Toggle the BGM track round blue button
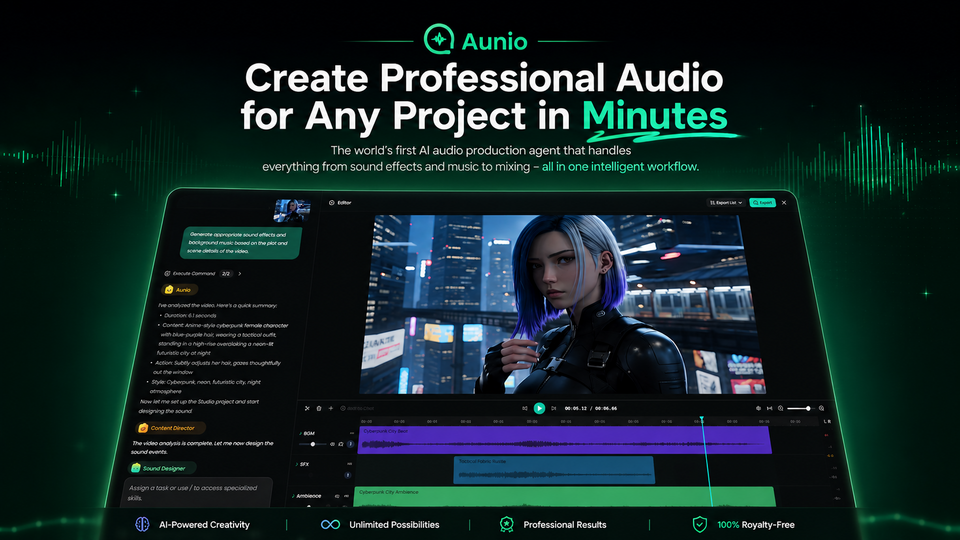Viewport: 960px width, 540px height. click(x=351, y=444)
